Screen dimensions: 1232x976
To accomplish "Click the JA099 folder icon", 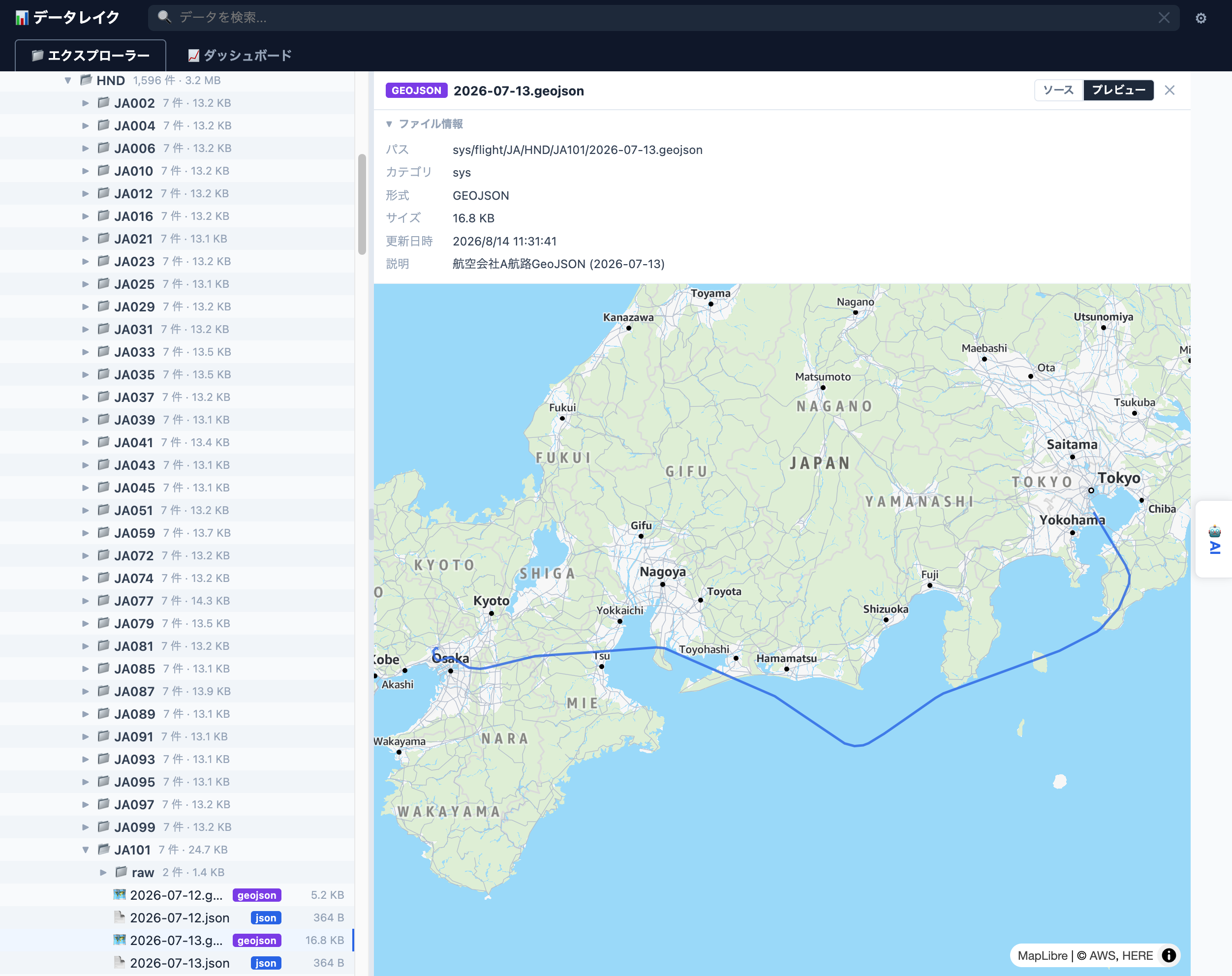I will coord(103,827).
